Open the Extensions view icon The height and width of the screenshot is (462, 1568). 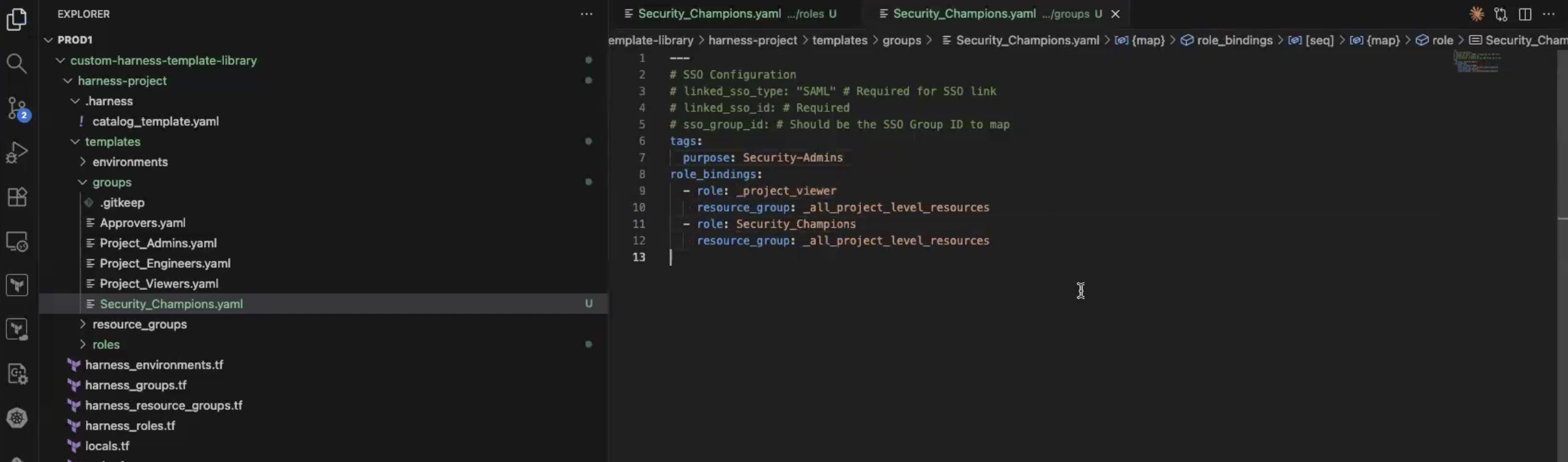(x=17, y=197)
